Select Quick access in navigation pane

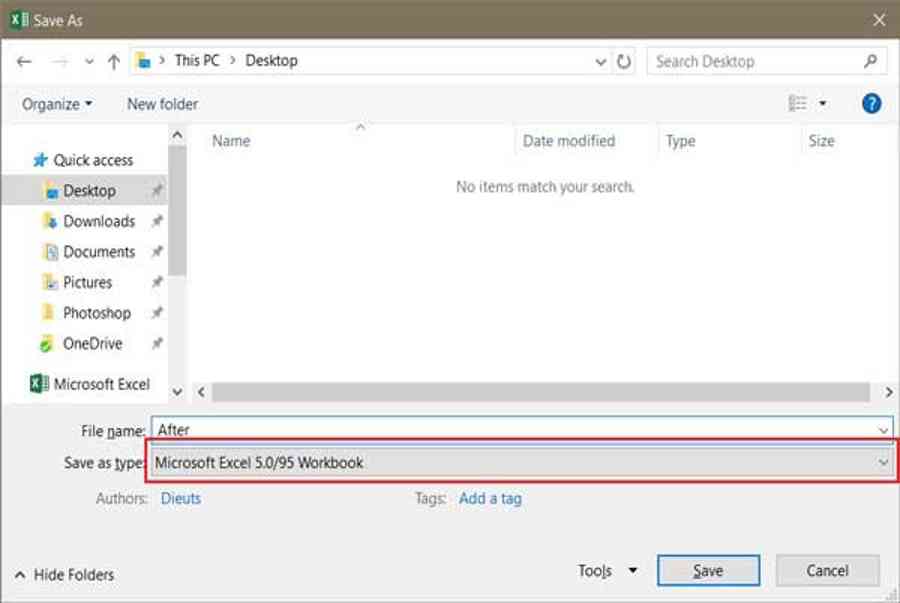[93, 160]
